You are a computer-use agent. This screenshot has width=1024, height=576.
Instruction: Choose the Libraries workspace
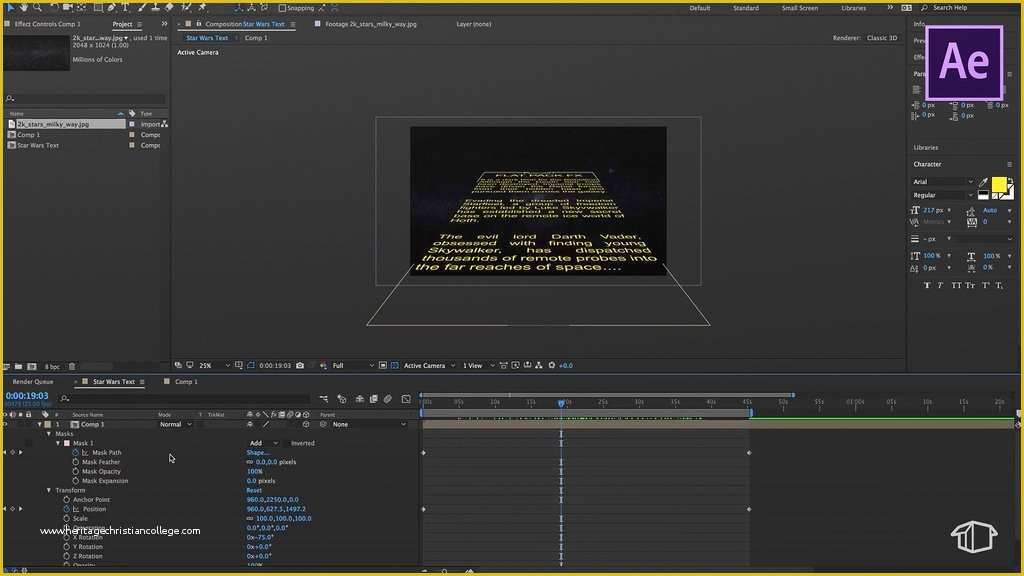[854, 8]
